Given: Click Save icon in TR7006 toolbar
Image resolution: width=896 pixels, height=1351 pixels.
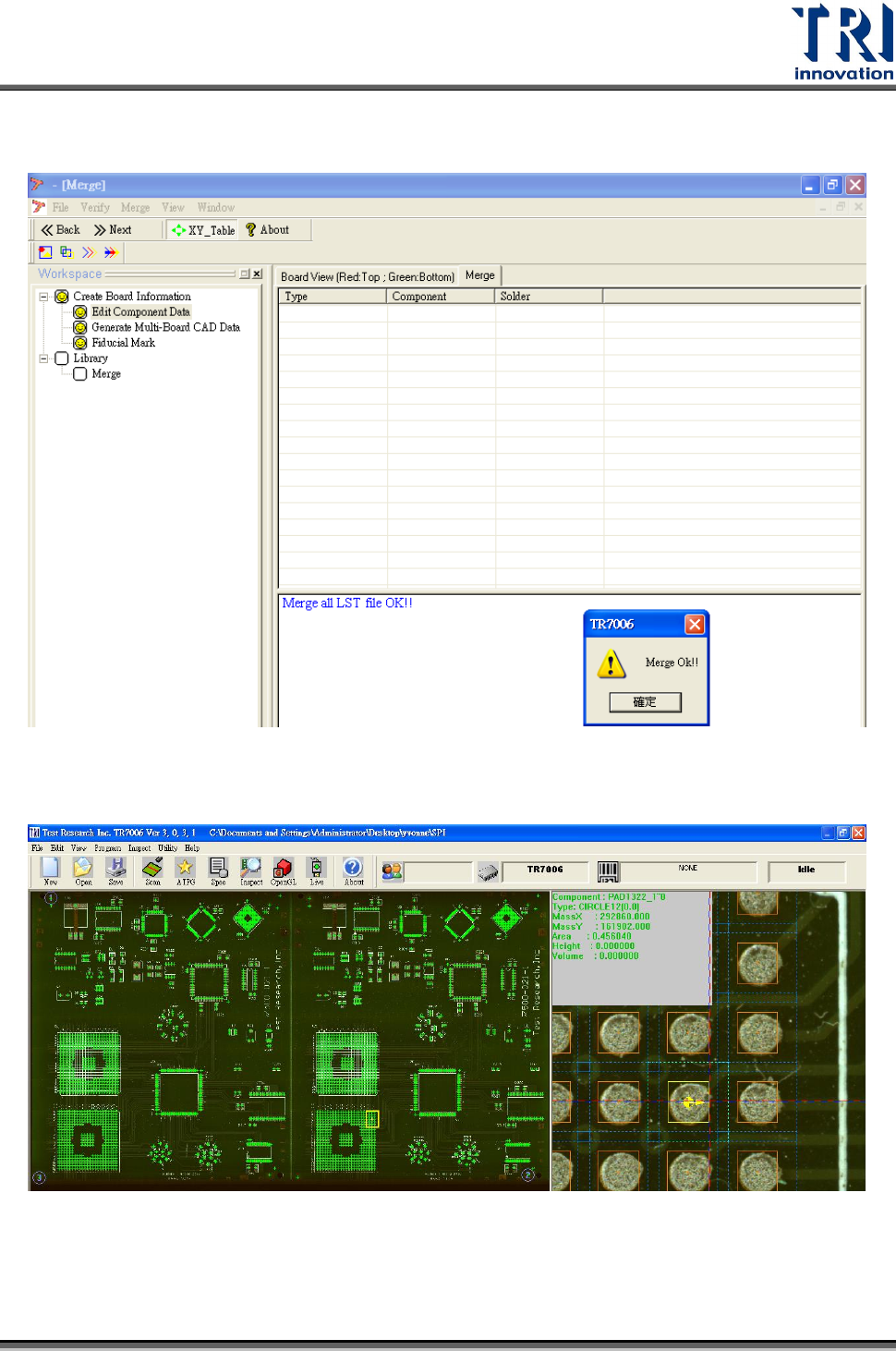Looking at the screenshot, I should coord(115,870).
